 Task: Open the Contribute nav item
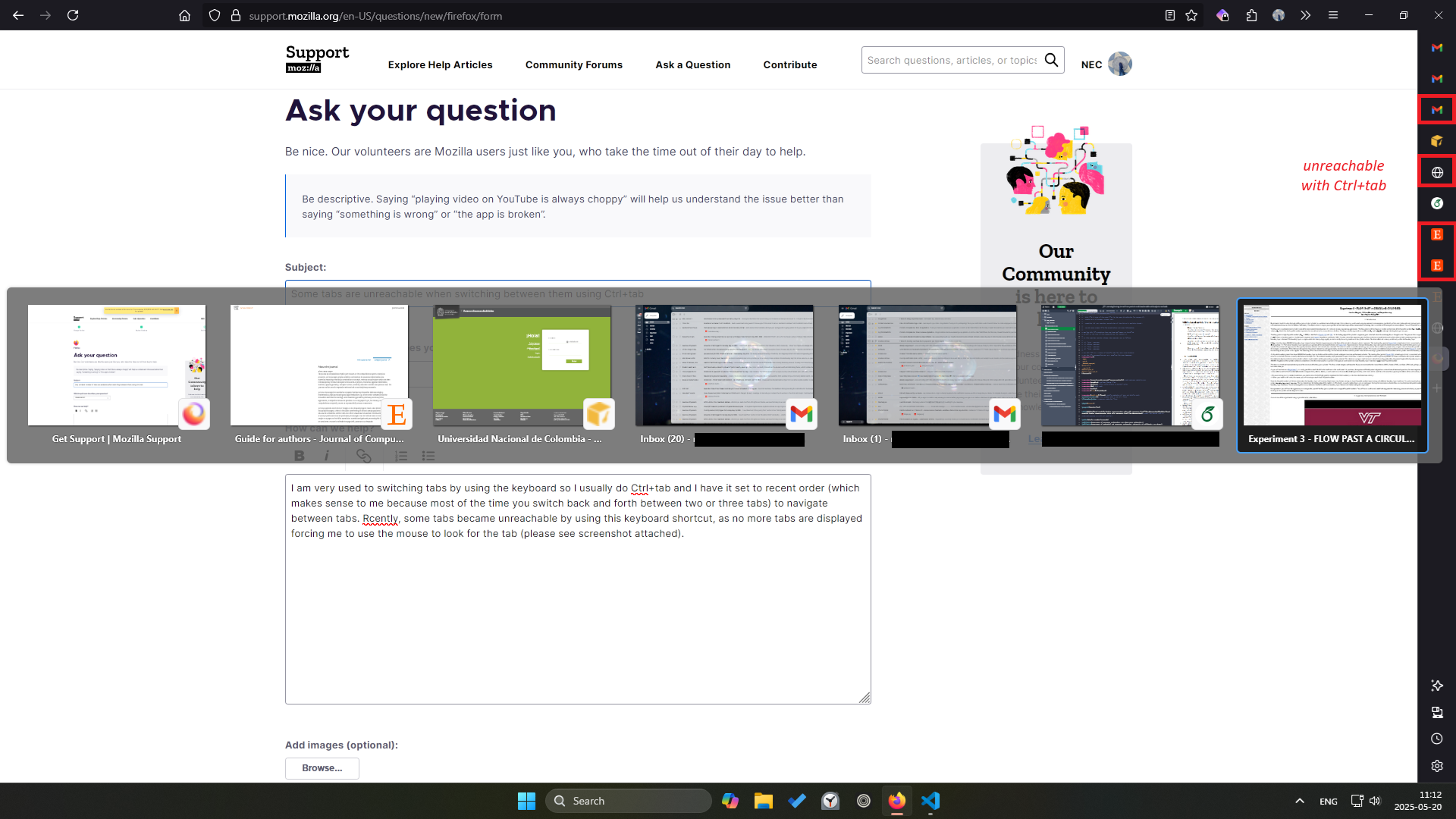pyautogui.click(x=790, y=65)
